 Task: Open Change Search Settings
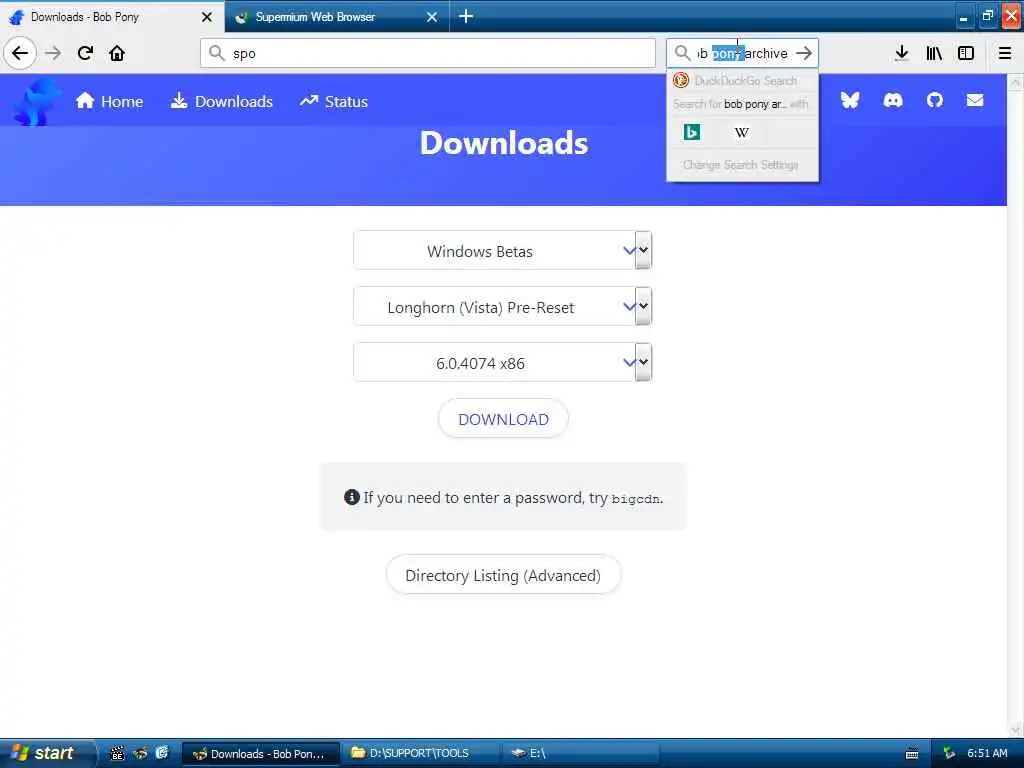(741, 165)
